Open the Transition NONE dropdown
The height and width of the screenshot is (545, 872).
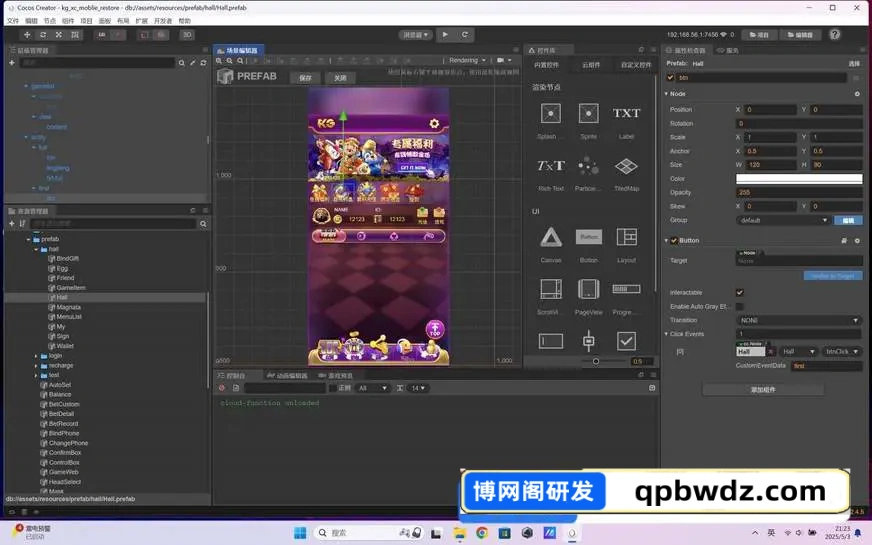[x=799, y=320]
